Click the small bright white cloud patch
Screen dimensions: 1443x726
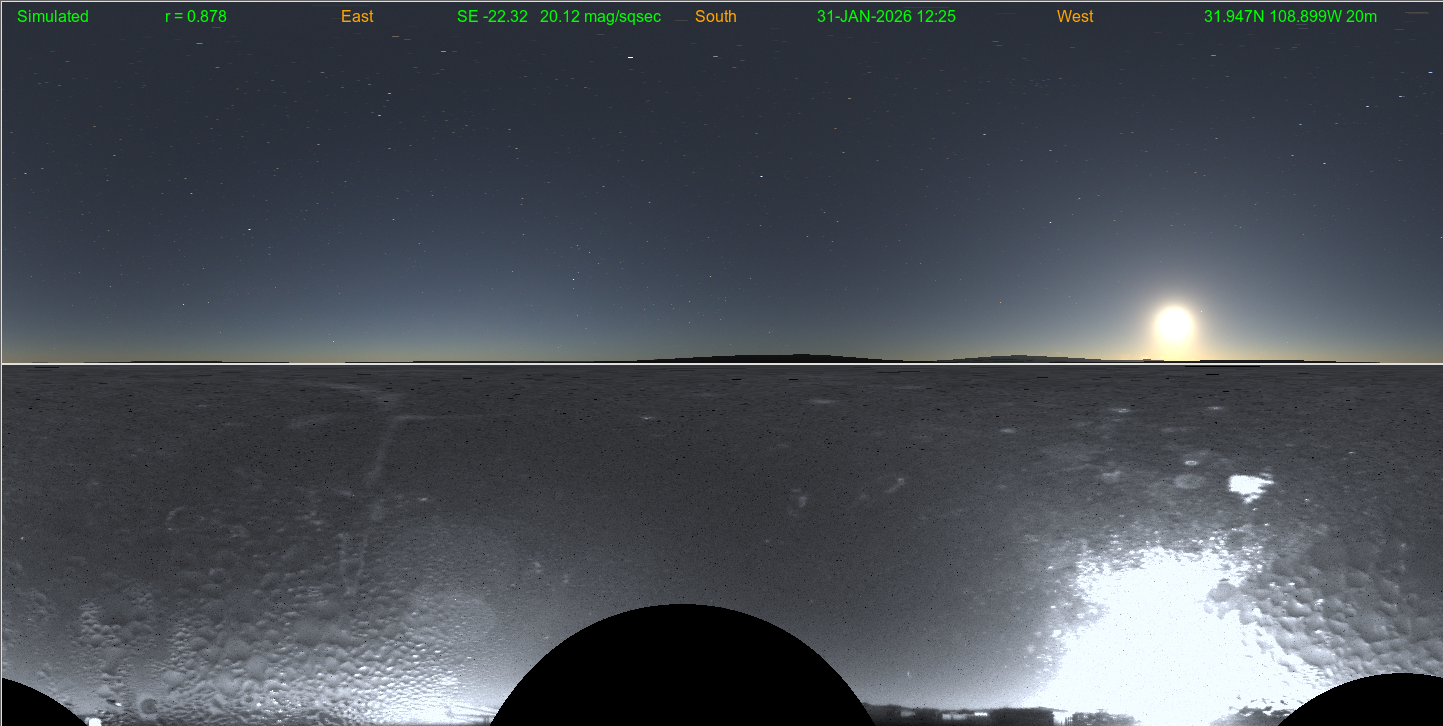coord(1248,487)
